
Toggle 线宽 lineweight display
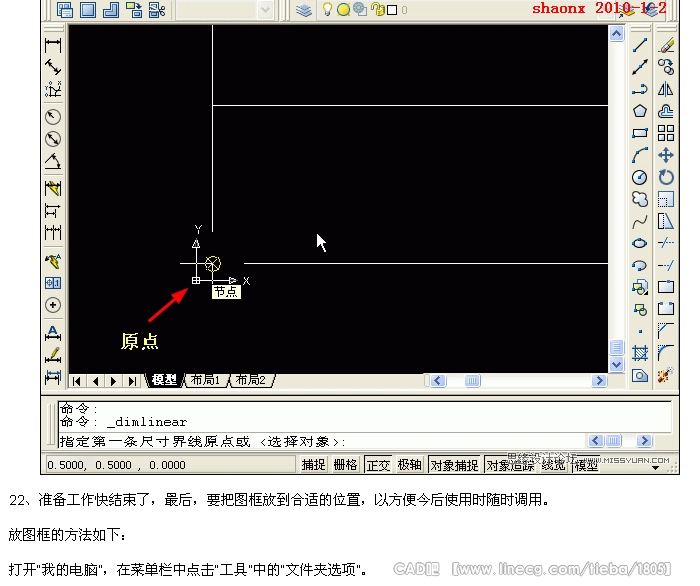pos(554,465)
